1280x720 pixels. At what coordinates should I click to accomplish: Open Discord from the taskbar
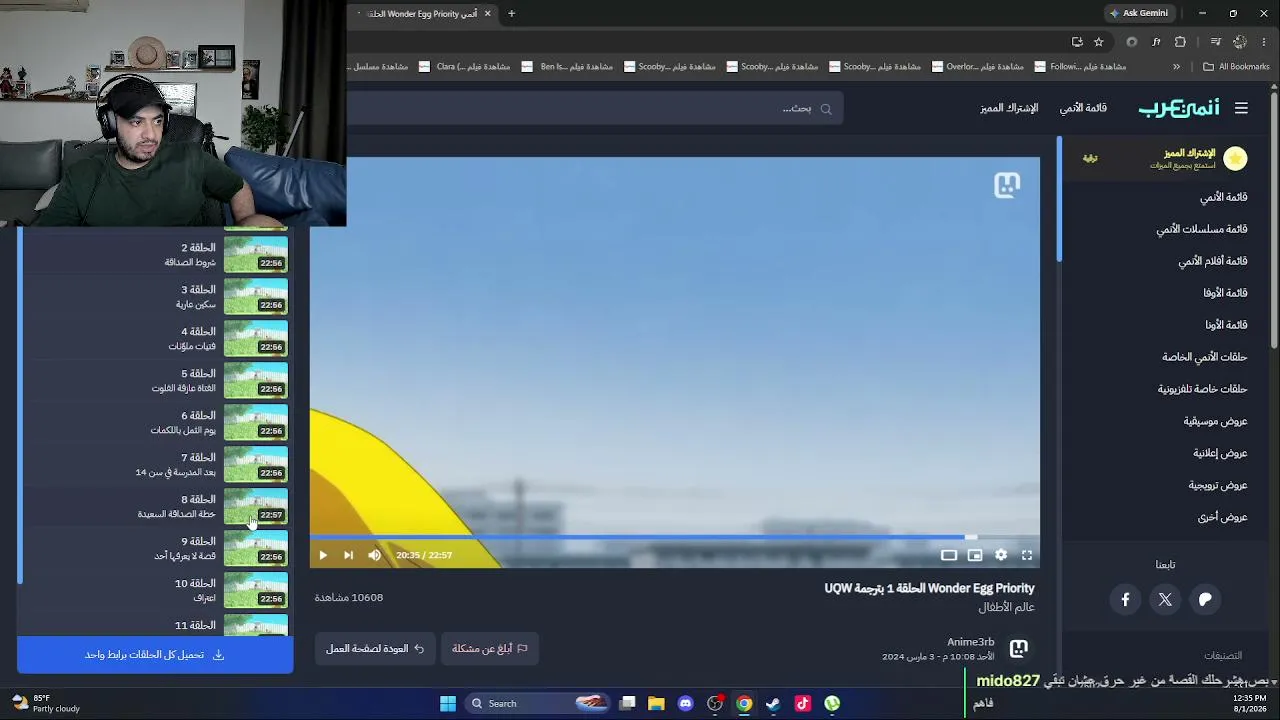click(x=685, y=703)
